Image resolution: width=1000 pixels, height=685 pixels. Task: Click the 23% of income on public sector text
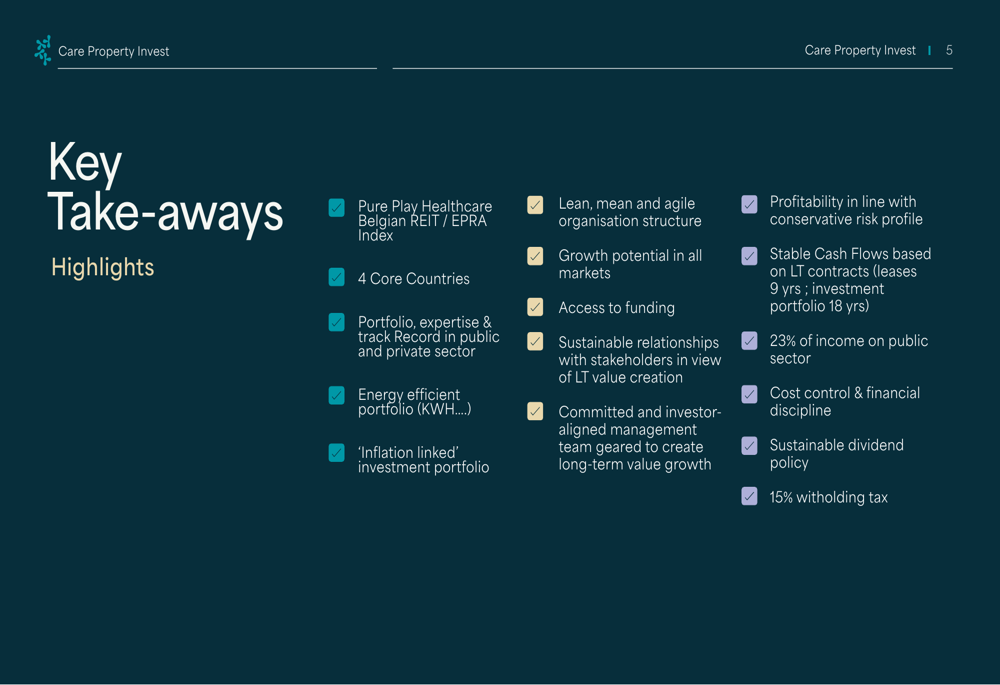point(848,349)
